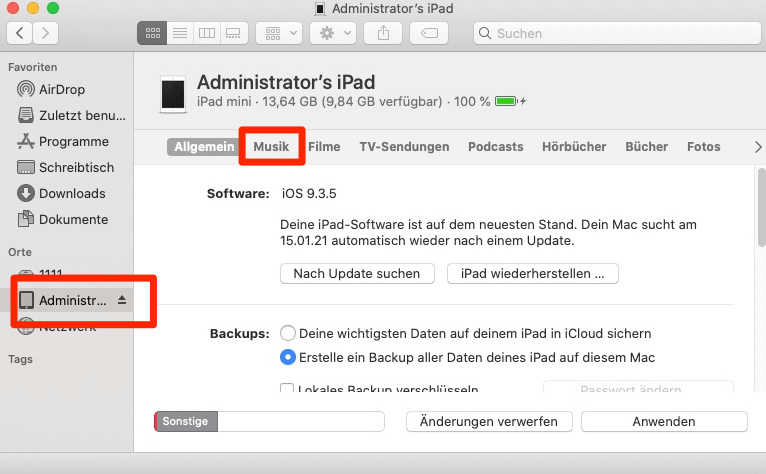
Task: Switch to the Filme tab
Action: coord(324,147)
